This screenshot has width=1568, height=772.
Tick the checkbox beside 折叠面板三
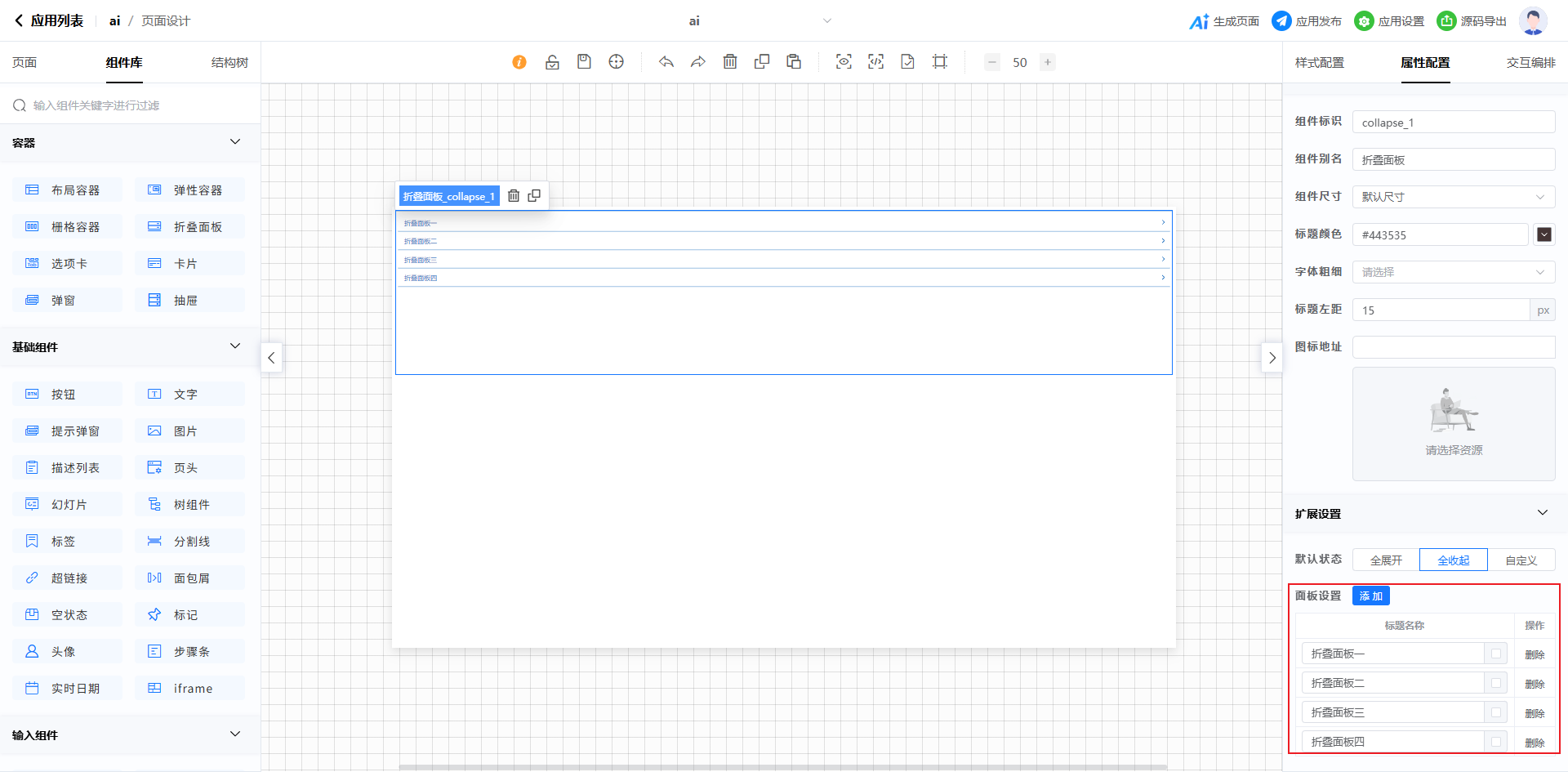(1496, 712)
